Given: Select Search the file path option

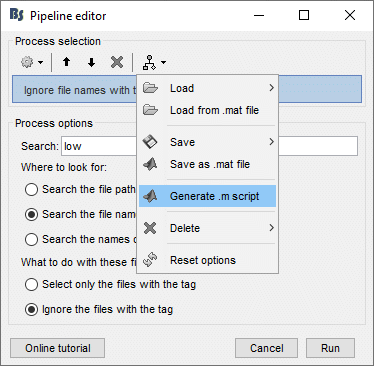Looking at the screenshot, I should pyautogui.click(x=31, y=189).
